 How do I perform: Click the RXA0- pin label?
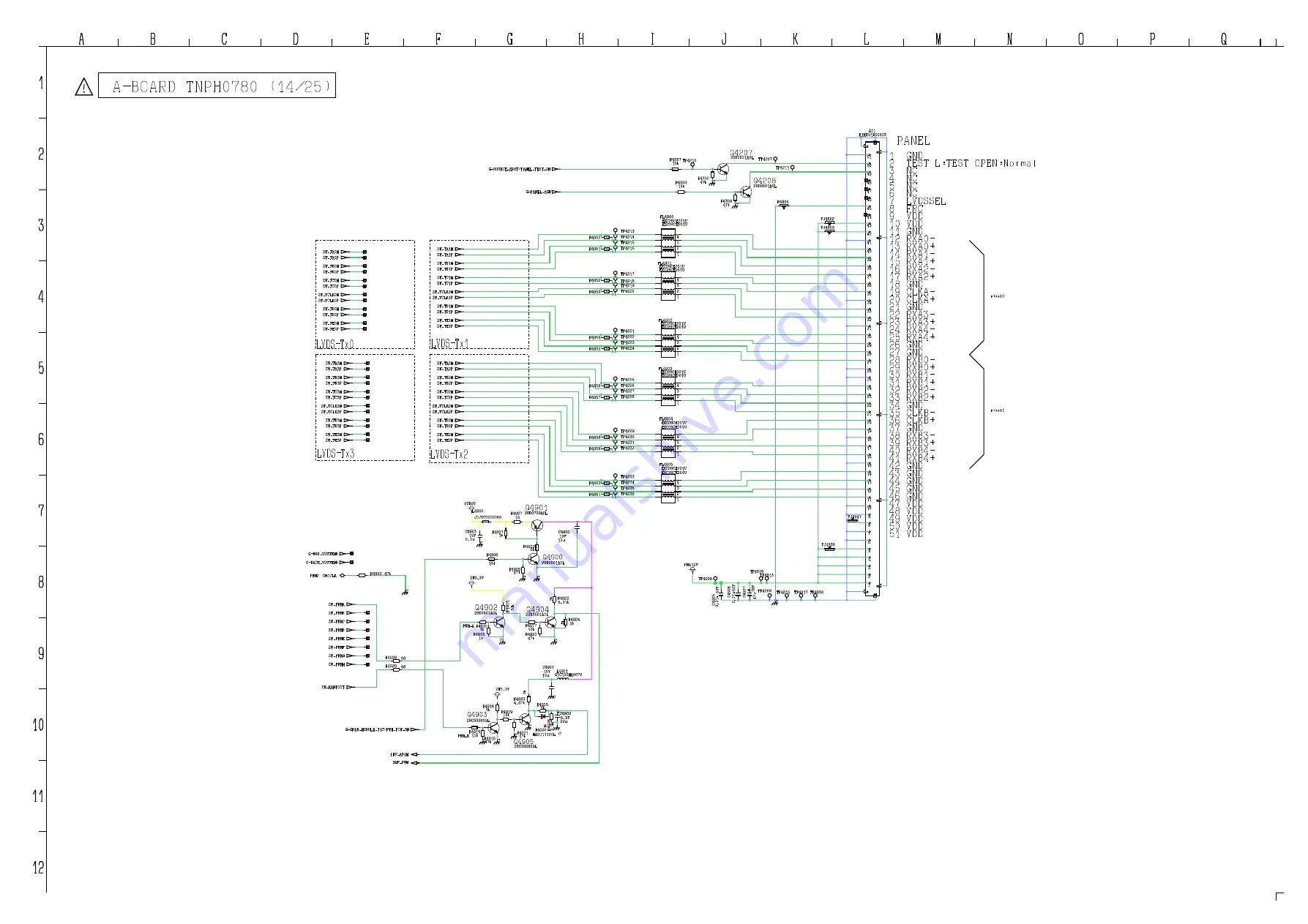920,238
